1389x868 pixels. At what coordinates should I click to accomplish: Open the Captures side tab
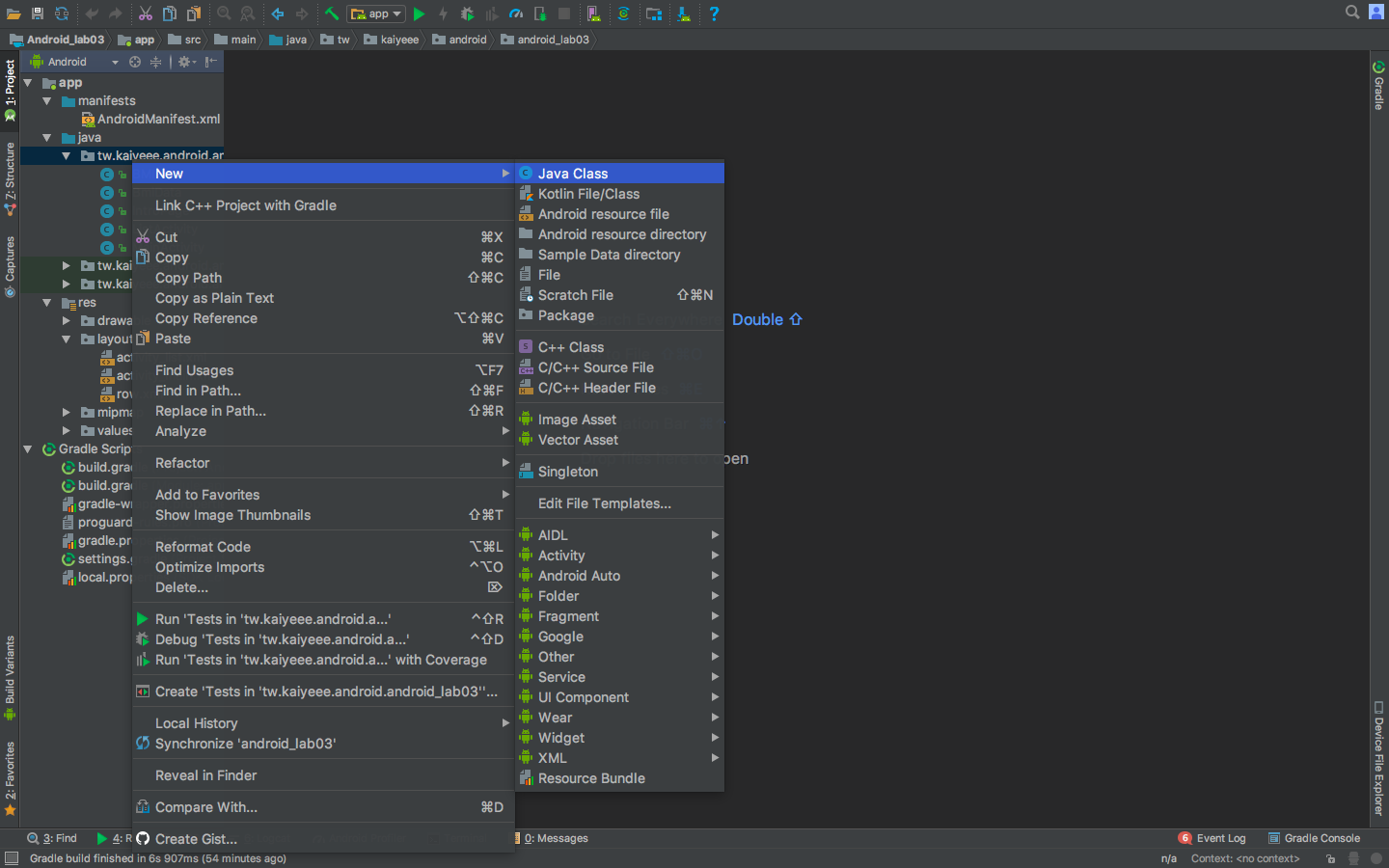[x=10, y=267]
